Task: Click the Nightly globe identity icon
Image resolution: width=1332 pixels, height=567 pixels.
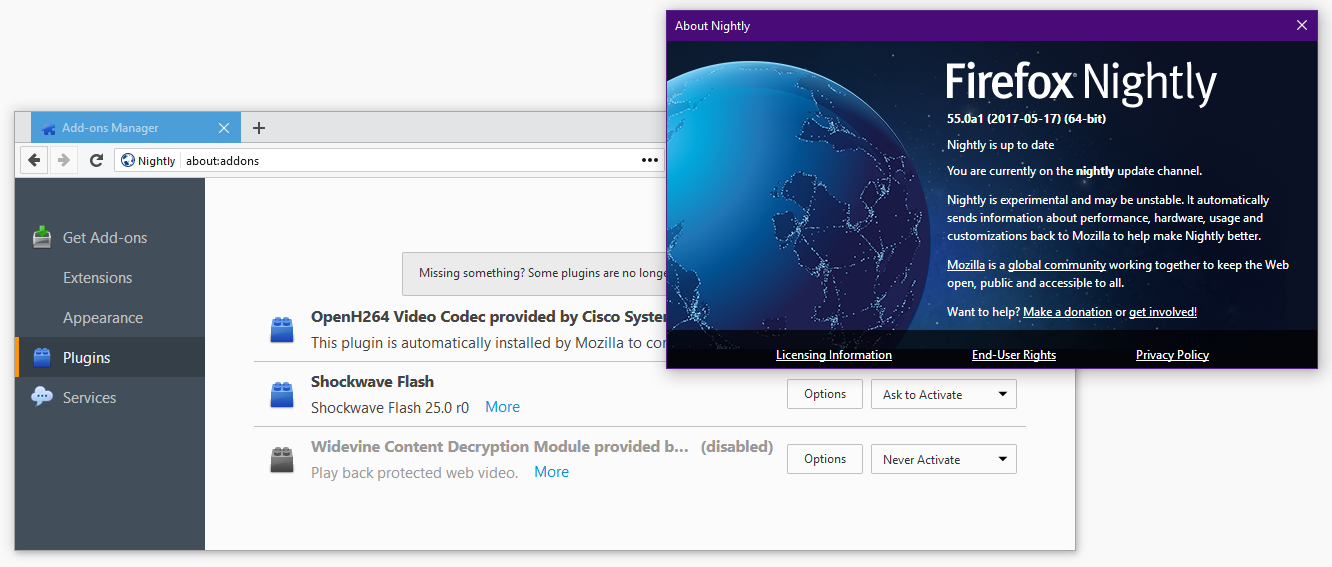Action: (x=127, y=160)
